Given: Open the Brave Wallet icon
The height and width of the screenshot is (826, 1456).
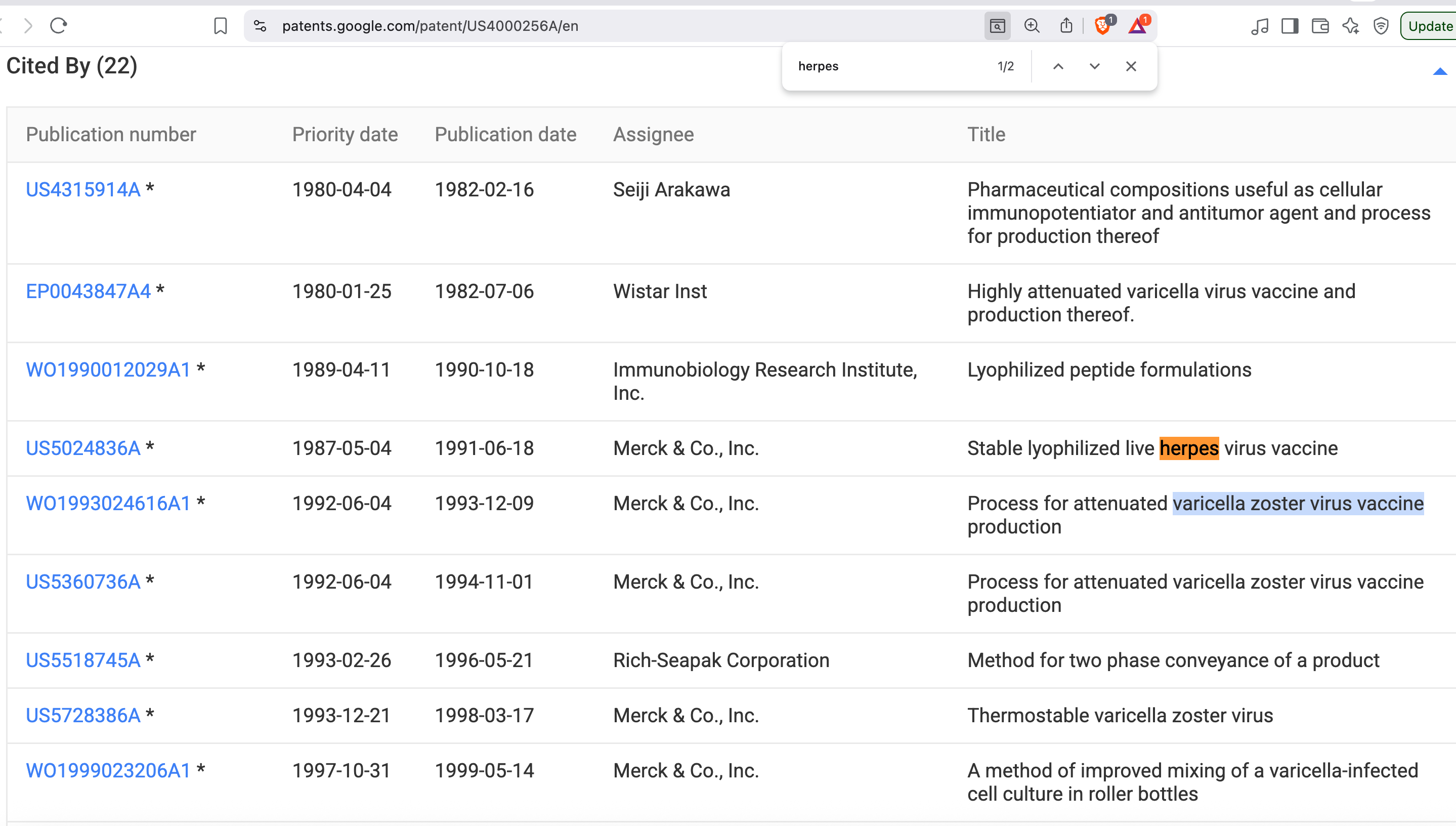Looking at the screenshot, I should tap(1320, 25).
